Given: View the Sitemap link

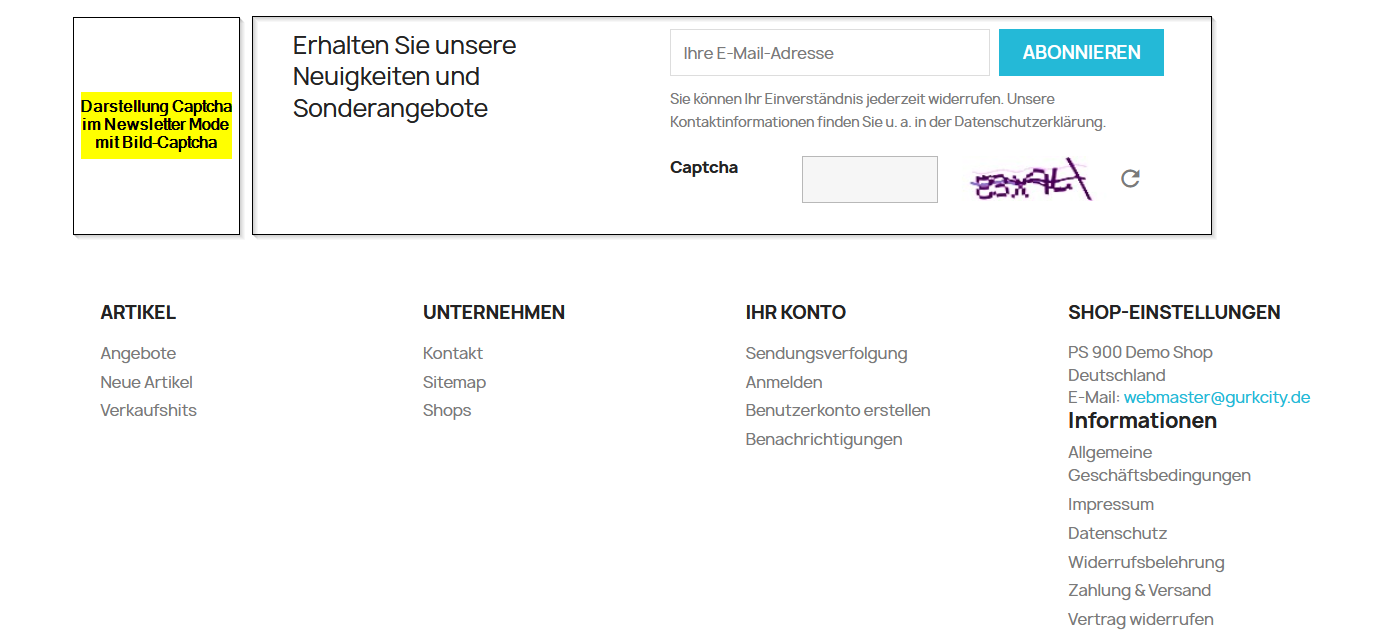Looking at the screenshot, I should tap(454, 382).
